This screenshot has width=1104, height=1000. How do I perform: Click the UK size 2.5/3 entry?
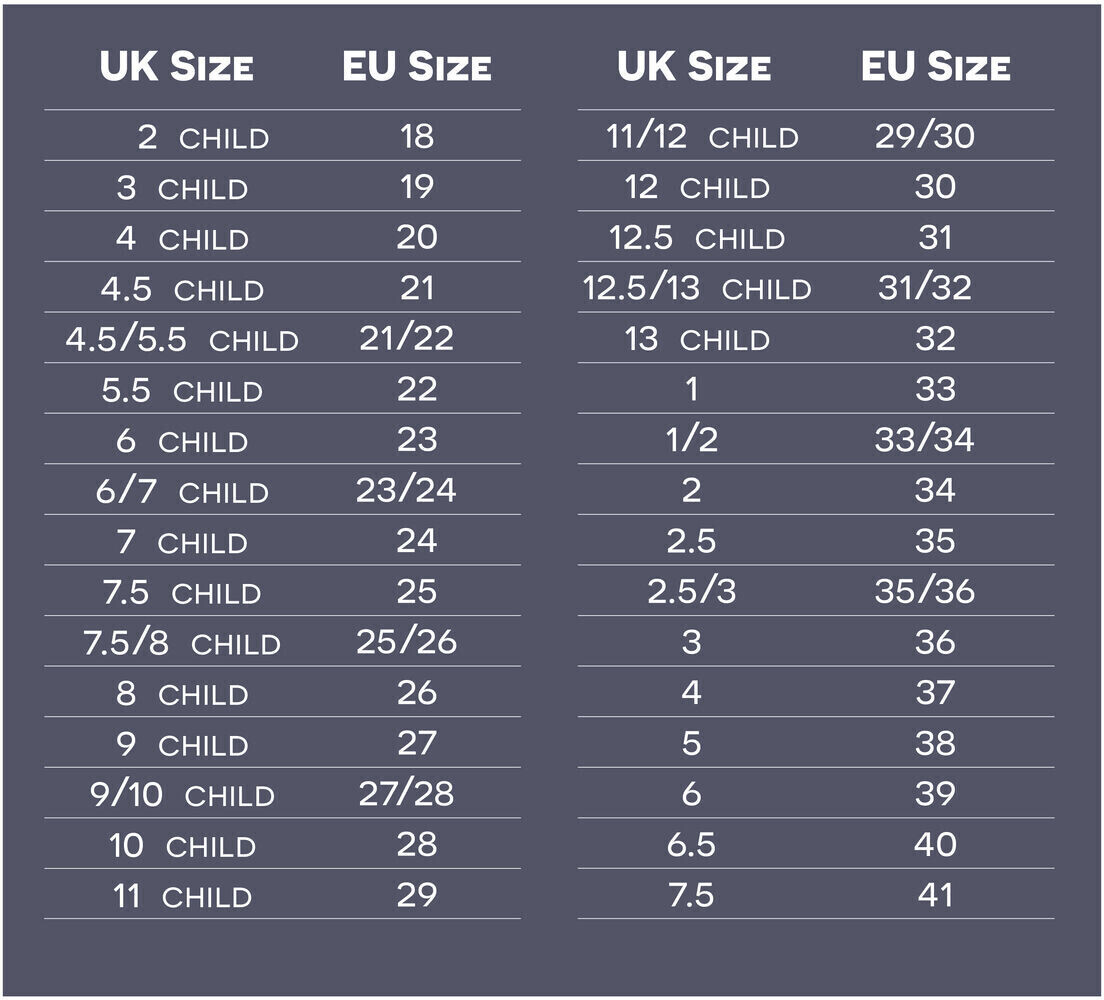tap(691, 591)
